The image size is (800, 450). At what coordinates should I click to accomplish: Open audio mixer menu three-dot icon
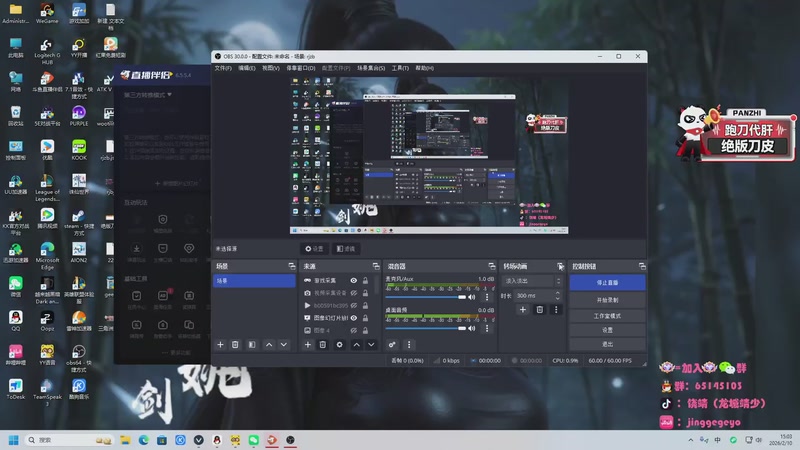409,345
